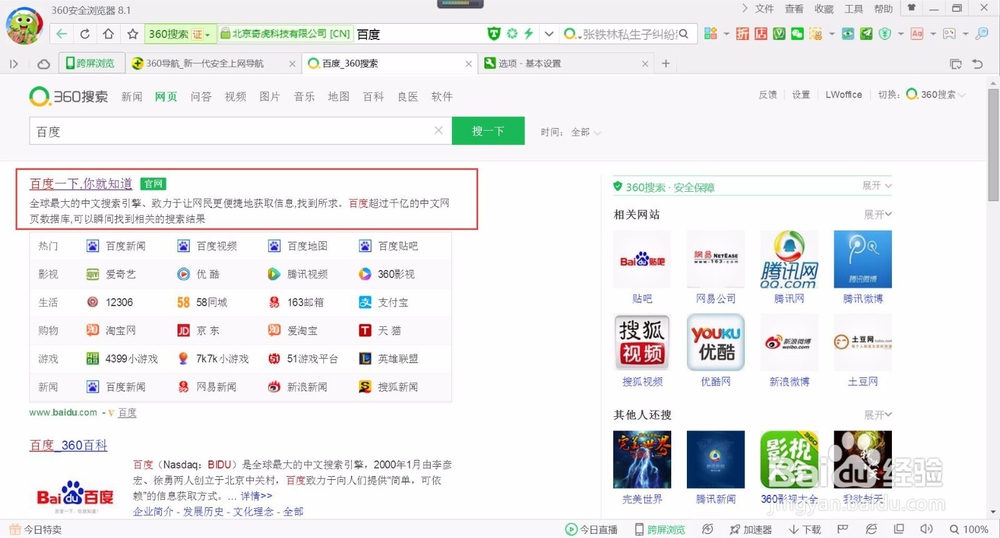Open 下载 downloads in status bar

pyautogui.click(x=805, y=529)
